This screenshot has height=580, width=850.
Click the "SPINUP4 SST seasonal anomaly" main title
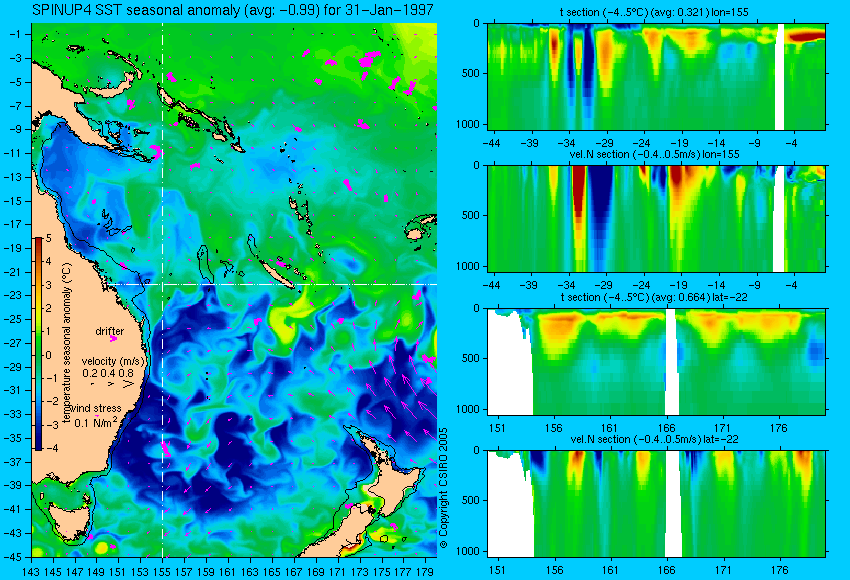[x=233, y=10]
